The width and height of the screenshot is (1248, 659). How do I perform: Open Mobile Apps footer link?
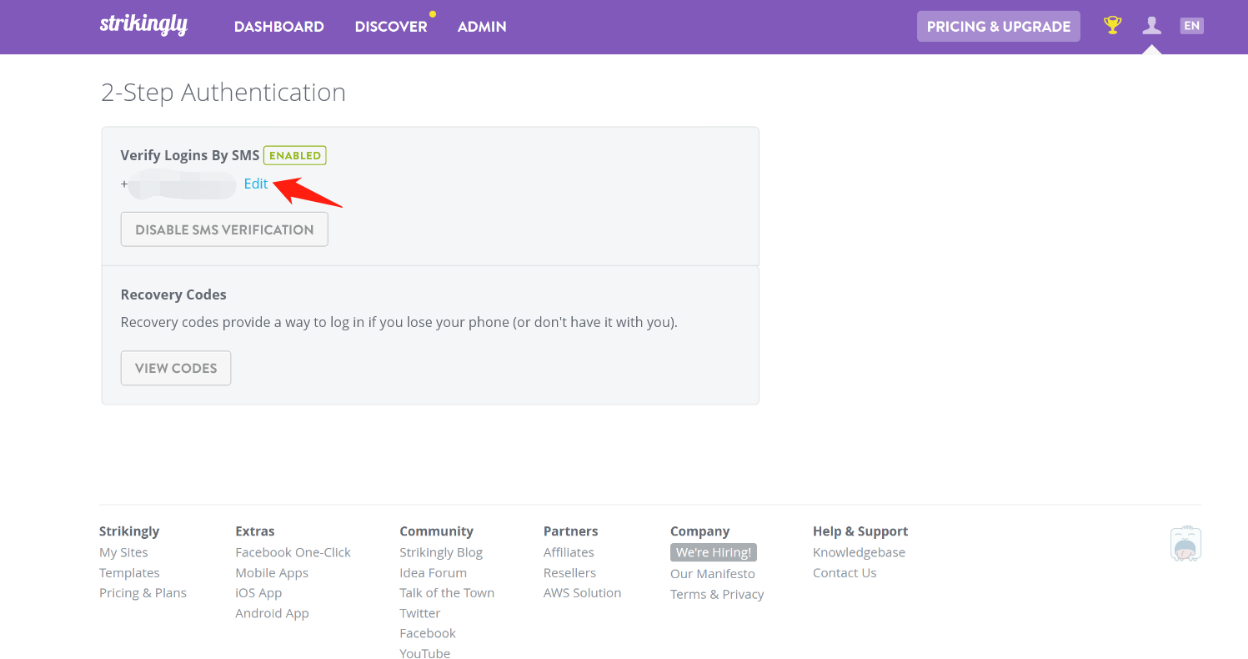tap(272, 573)
